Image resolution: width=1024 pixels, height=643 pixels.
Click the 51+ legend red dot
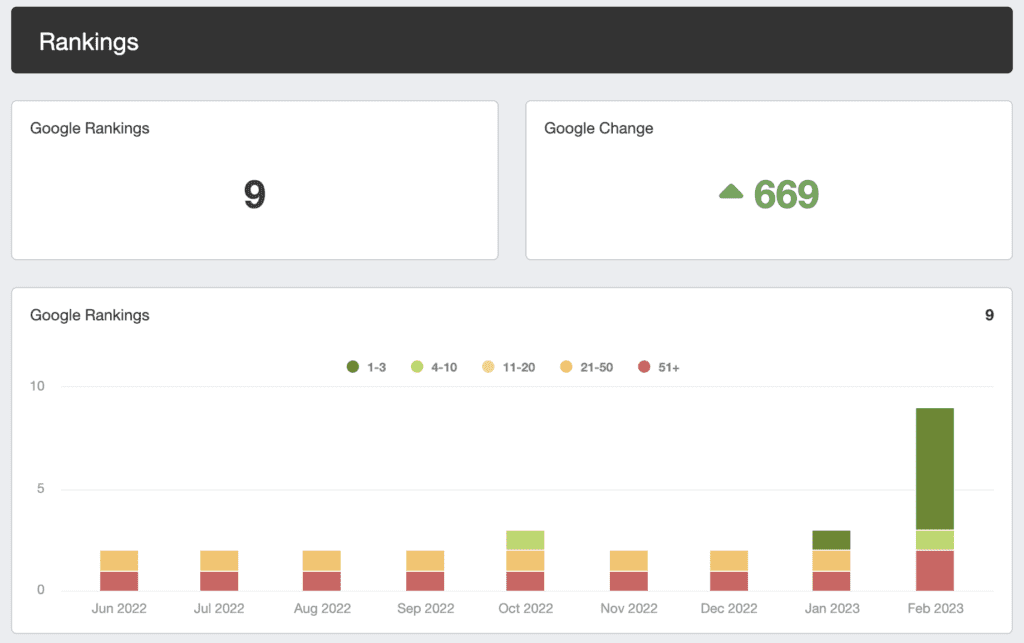click(x=644, y=367)
